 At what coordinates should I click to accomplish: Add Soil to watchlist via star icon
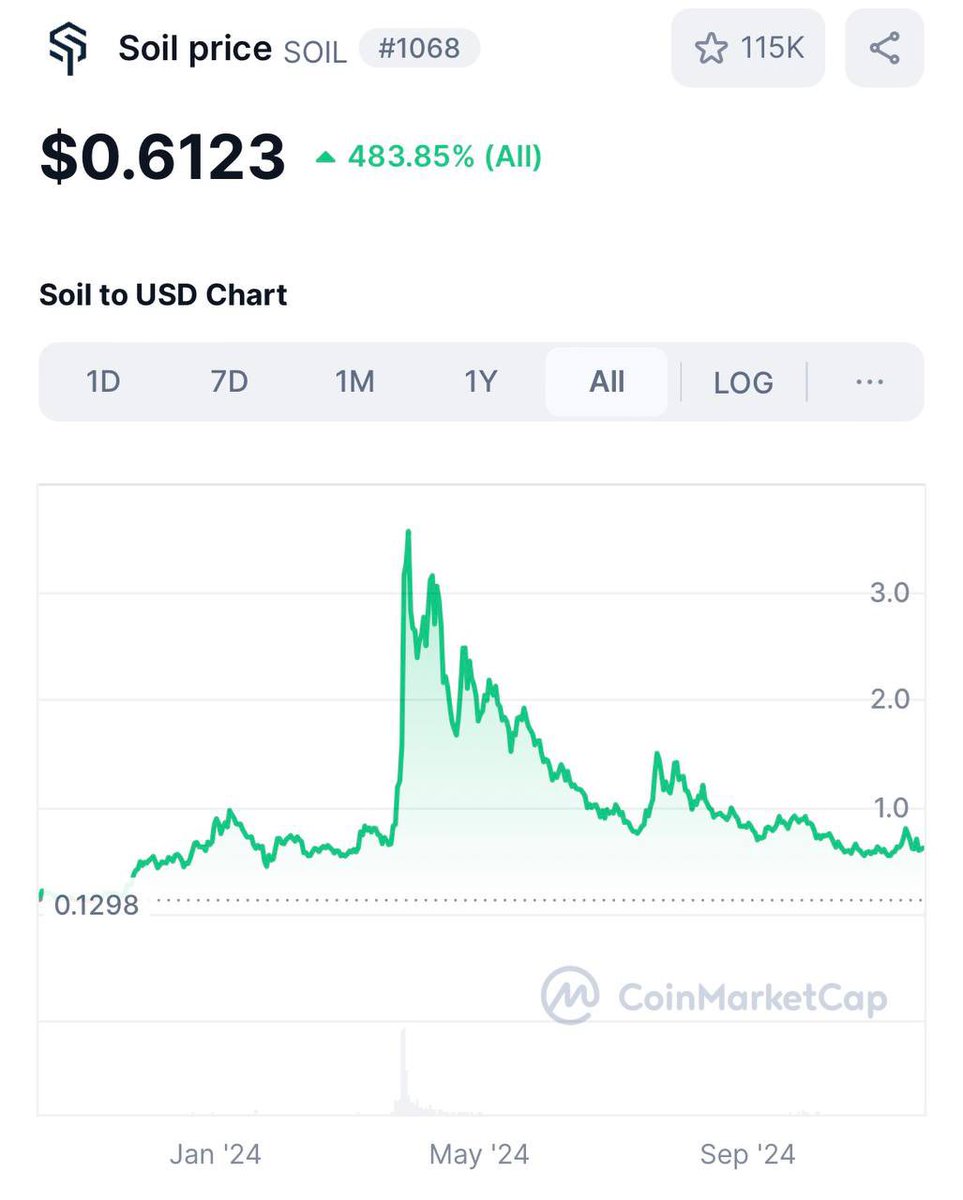click(711, 48)
